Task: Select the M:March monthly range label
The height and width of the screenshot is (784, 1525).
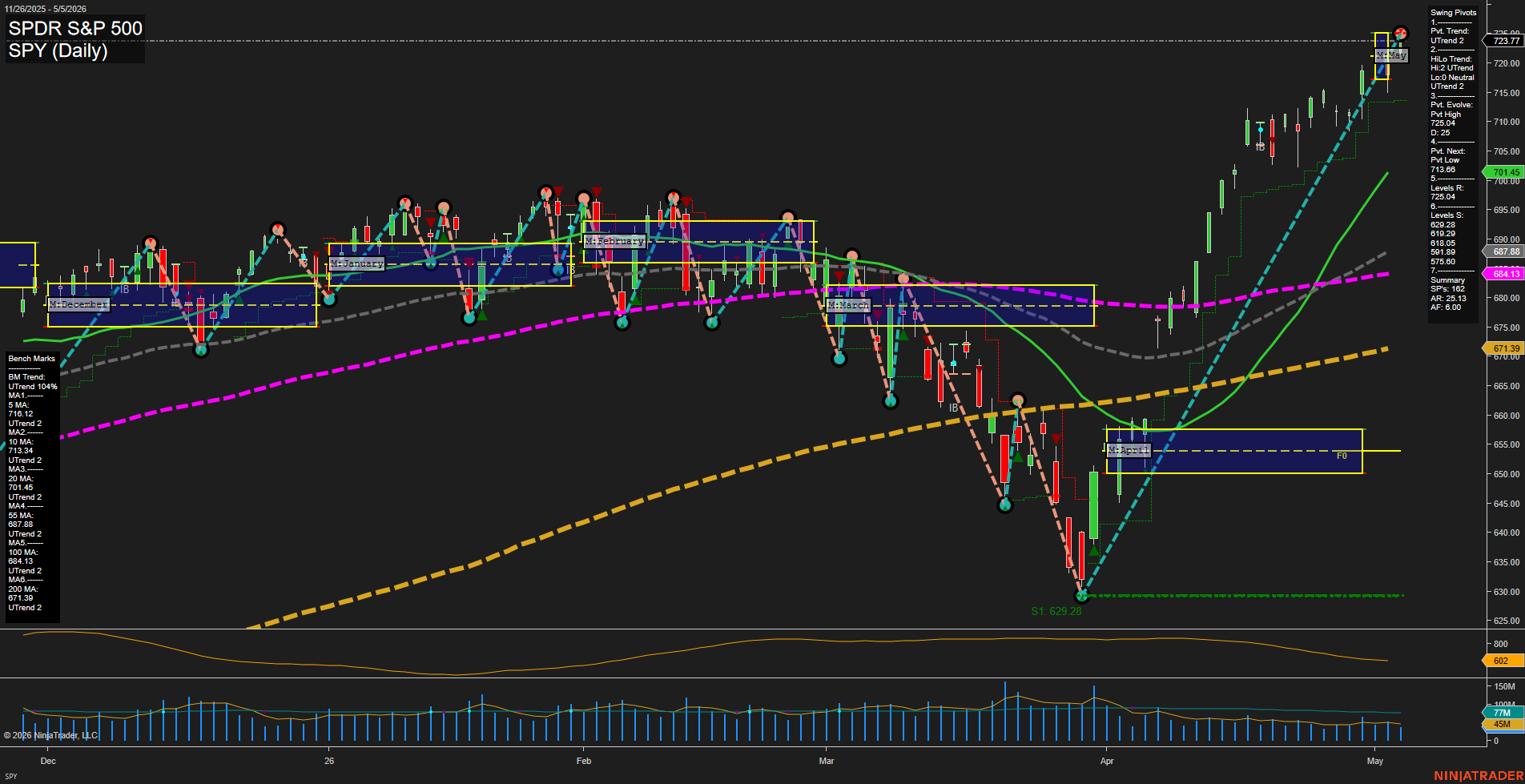Action: pos(848,305)
